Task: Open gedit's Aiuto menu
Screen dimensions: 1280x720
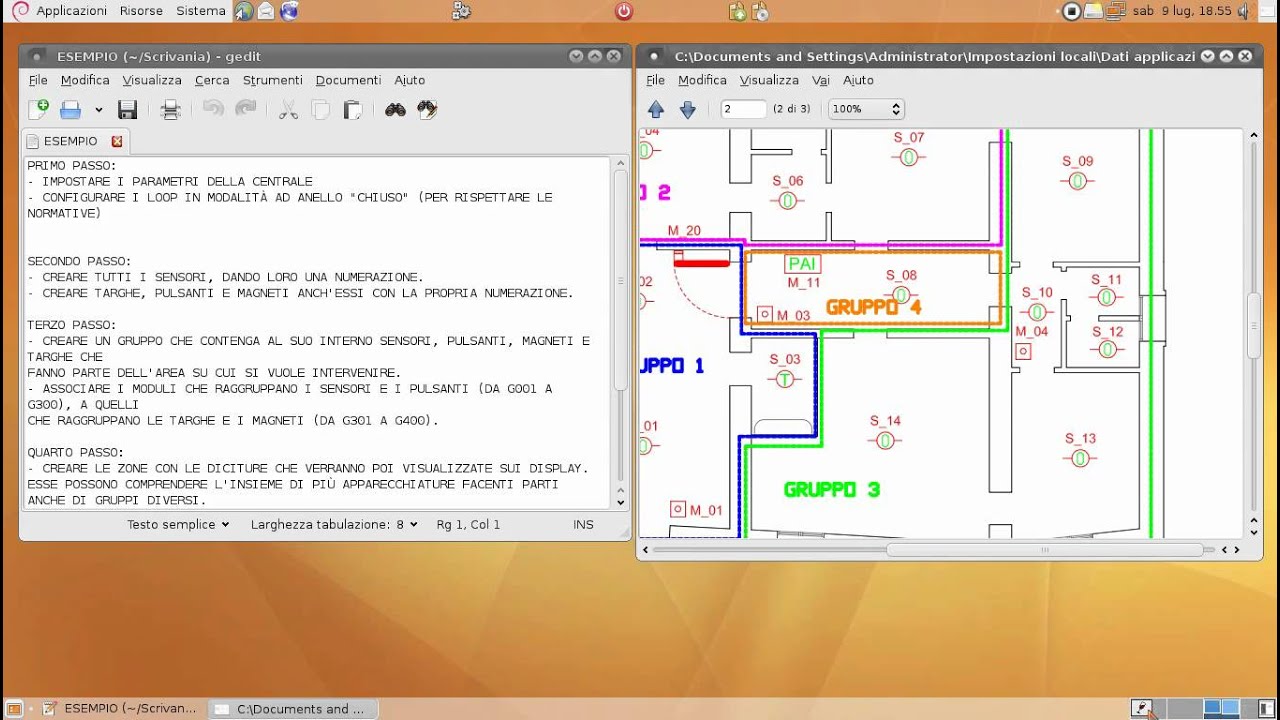Action: pyautogui.click(x=409, y=80)
